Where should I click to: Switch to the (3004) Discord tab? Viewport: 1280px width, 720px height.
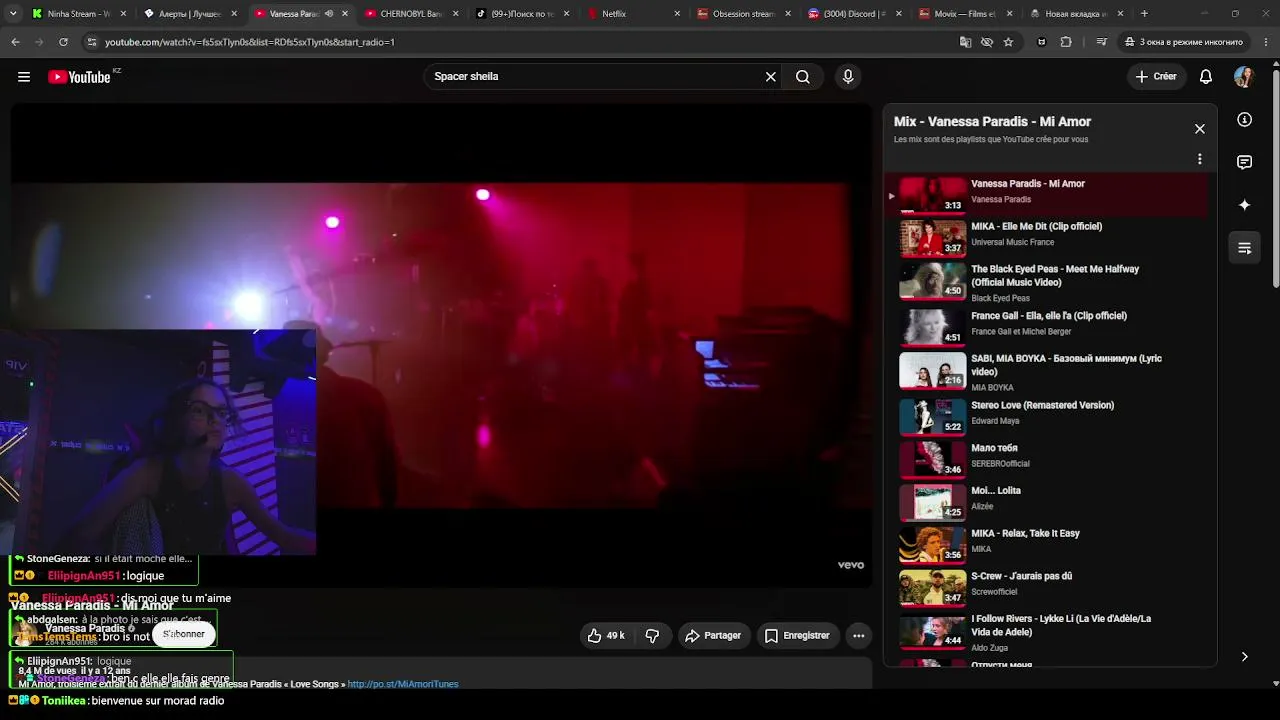coord(853,14)
